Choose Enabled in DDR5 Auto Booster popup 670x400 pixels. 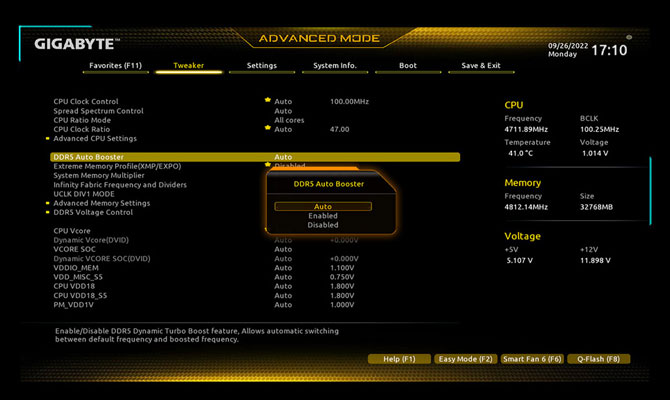[x=323, y=216]
